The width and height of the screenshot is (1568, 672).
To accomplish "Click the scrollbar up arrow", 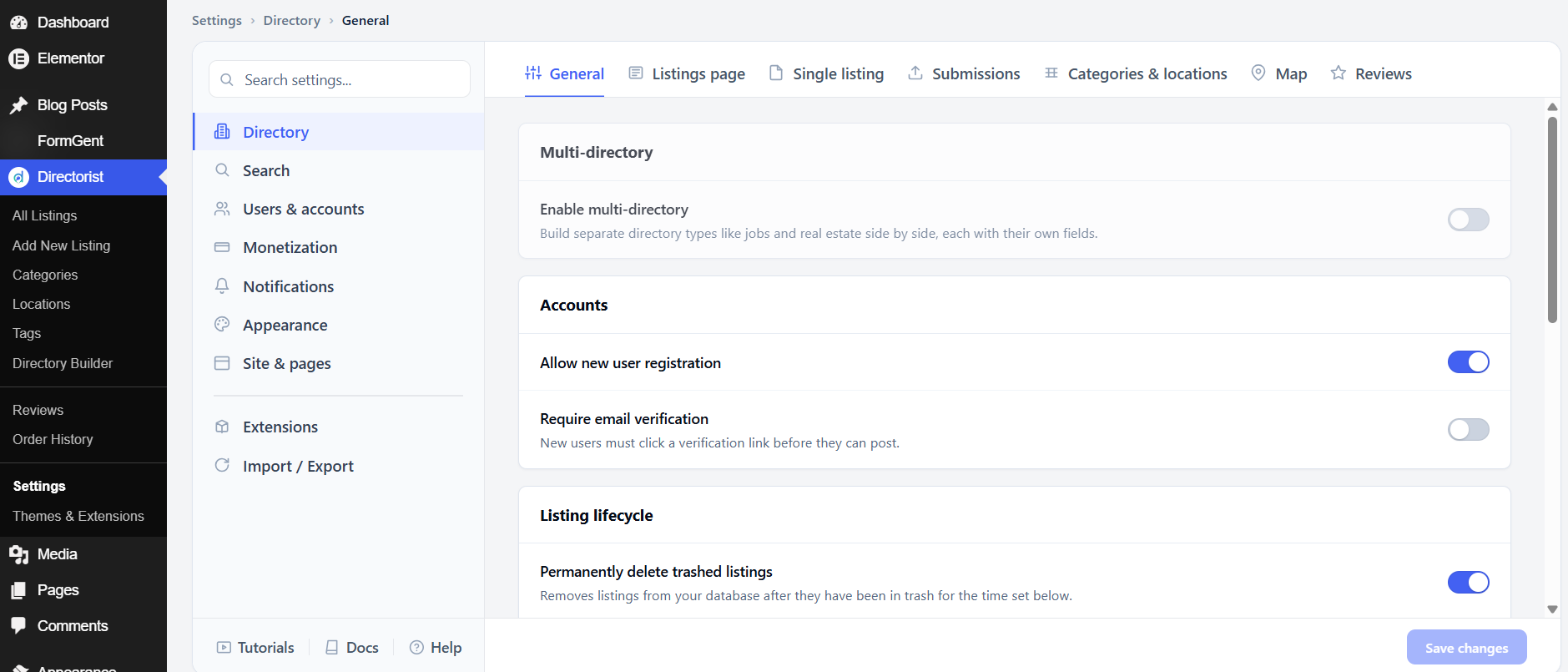I will click(x=1552, y=106).
